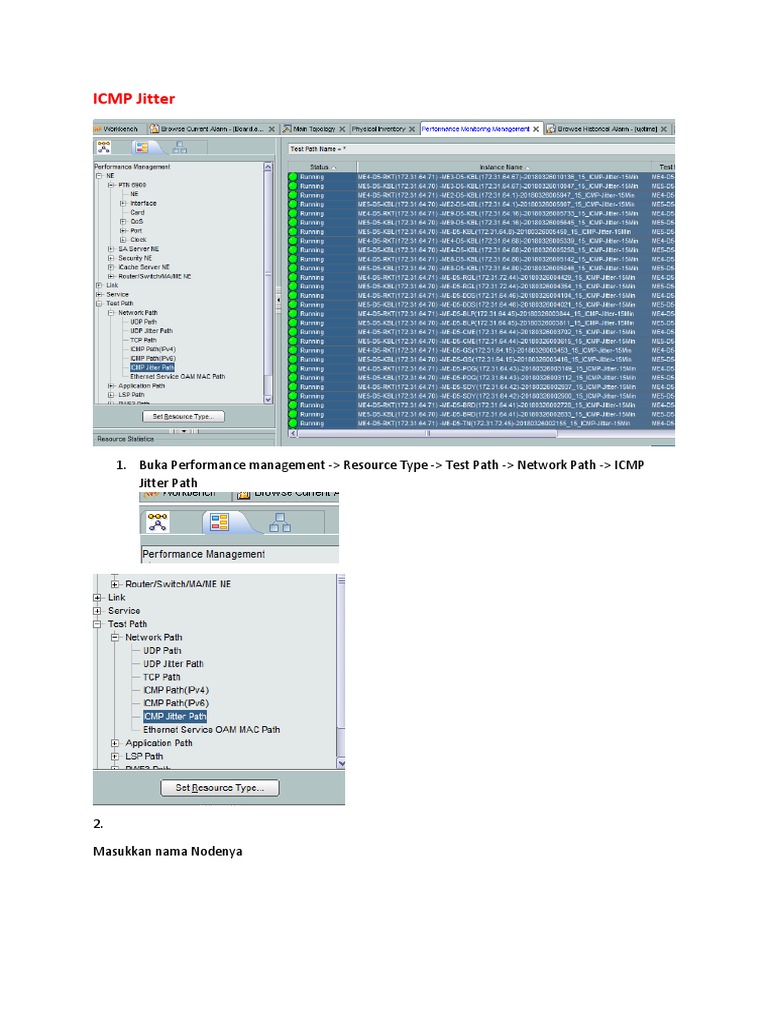The width and height of the screenshot is (768, 1024).
Task: Click up arrow of full screenshot's tree scrollbar
Action: (268, 167)
